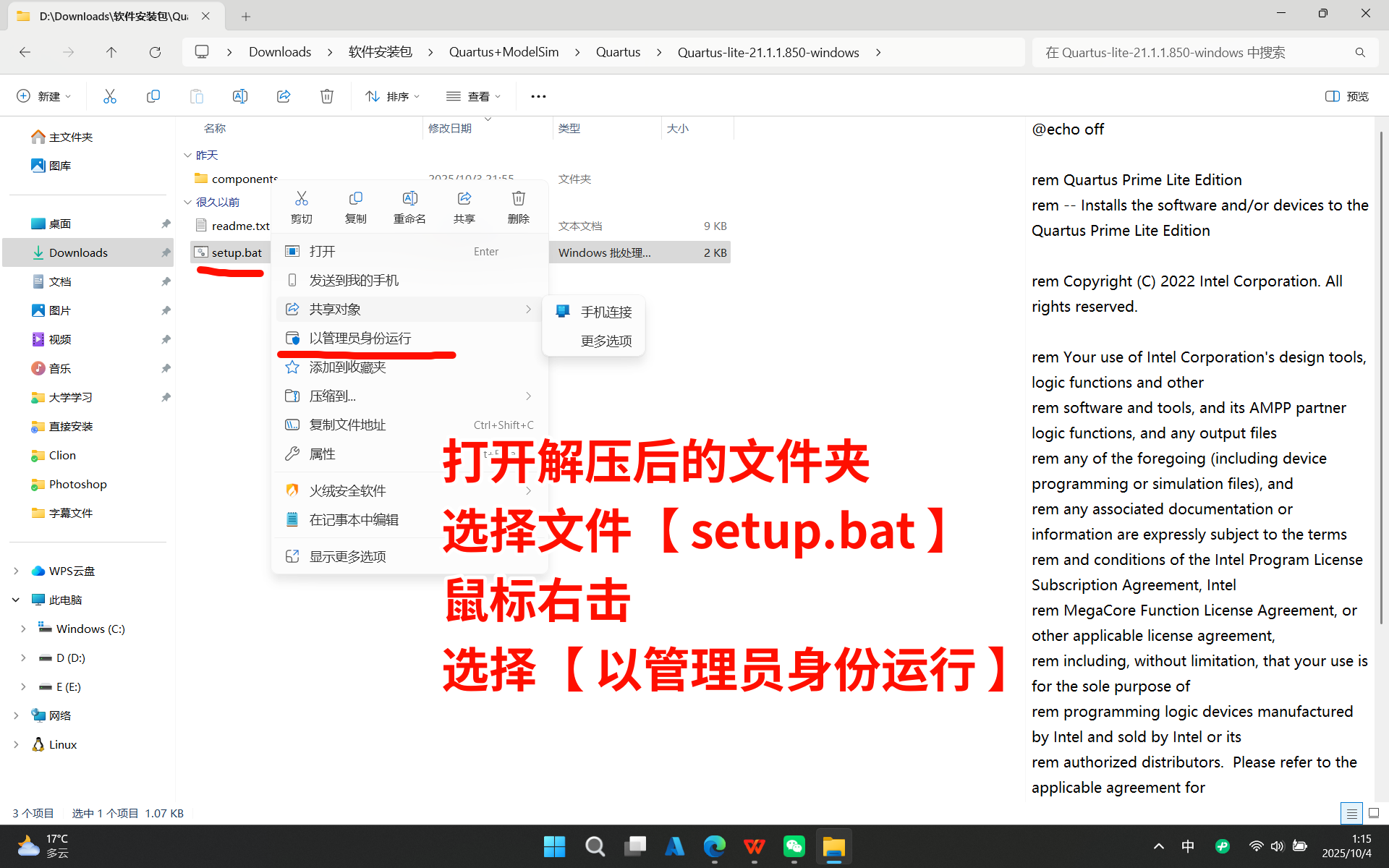Show hidden system tray icons
The image size is (1389, 868).
pyautogui.click(x=1159, y=846)
